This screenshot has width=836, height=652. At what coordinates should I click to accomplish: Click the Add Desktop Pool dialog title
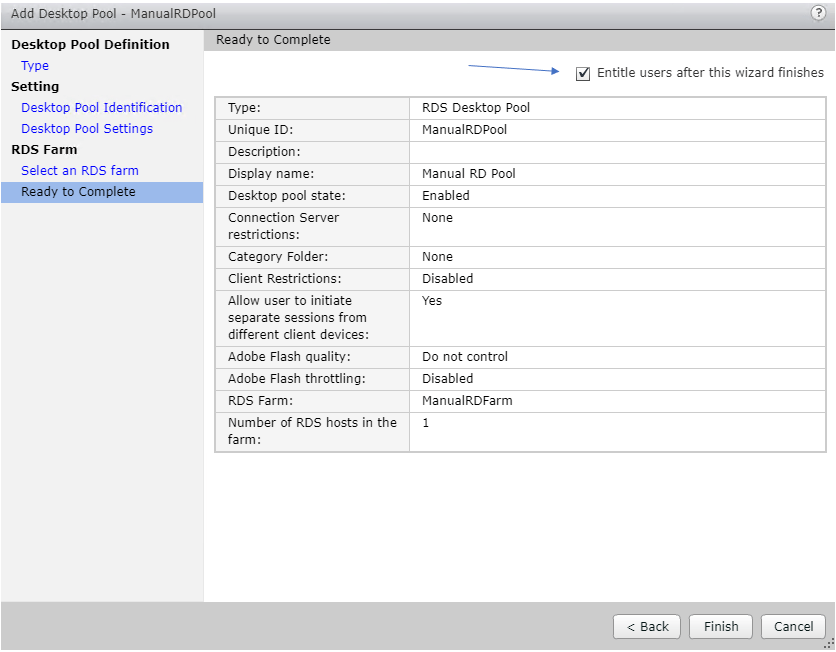pos(113,13)
